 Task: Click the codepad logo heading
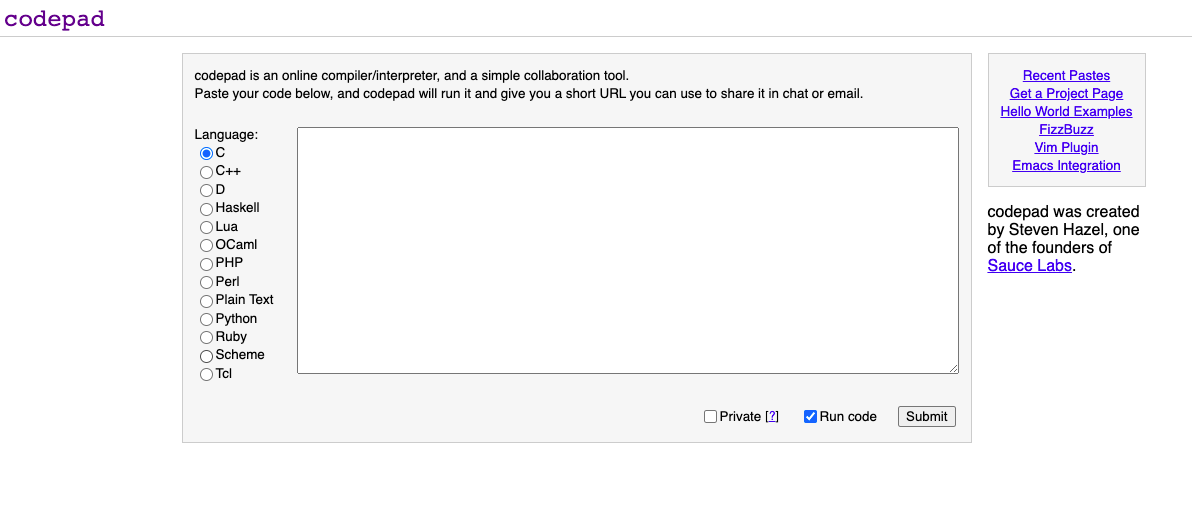[54, 19]
